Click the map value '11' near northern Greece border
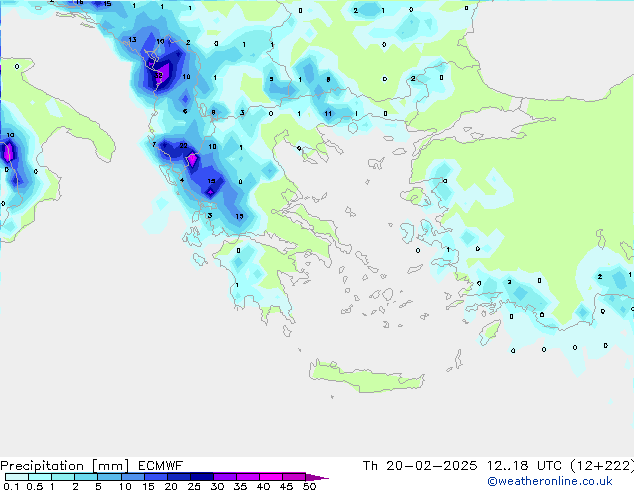Image resolution: width=634 pixels, height=490 pixels. click(328, 114)
